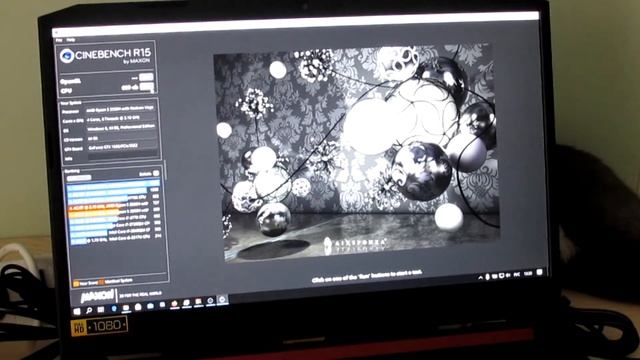The image size is (640, 360).
Task: Open the Windows Start menu
Action: click(x=77, y=312)
